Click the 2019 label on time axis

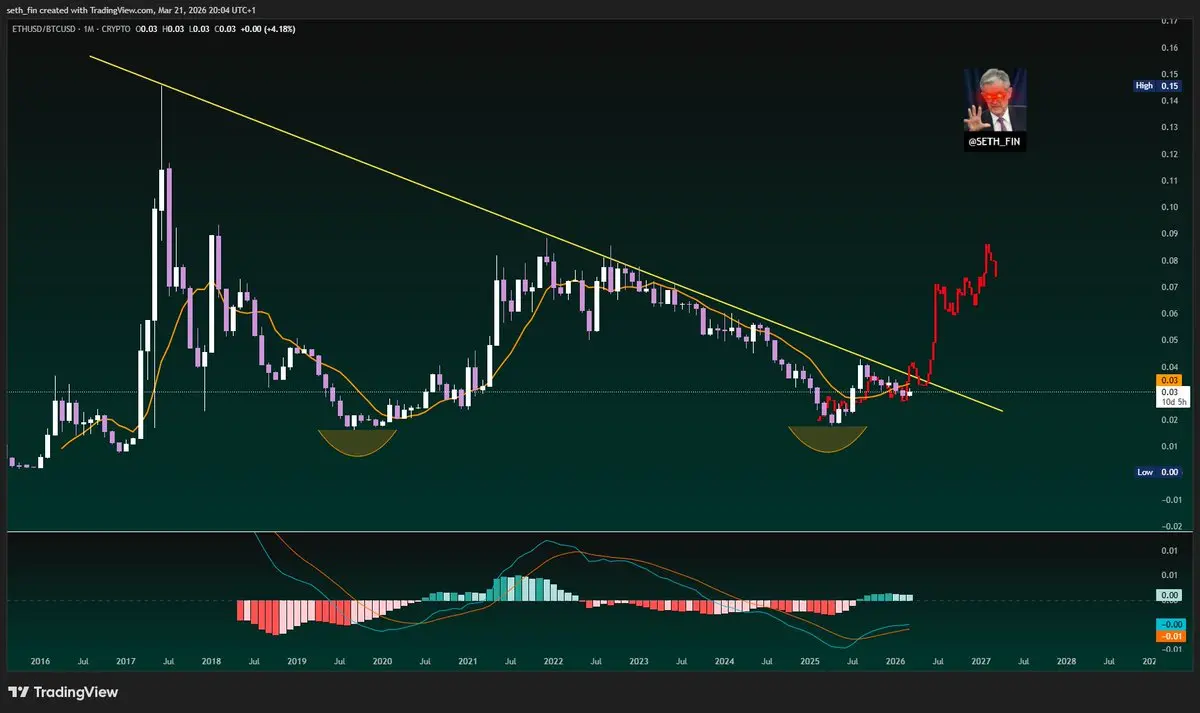(x=297, y=662)
